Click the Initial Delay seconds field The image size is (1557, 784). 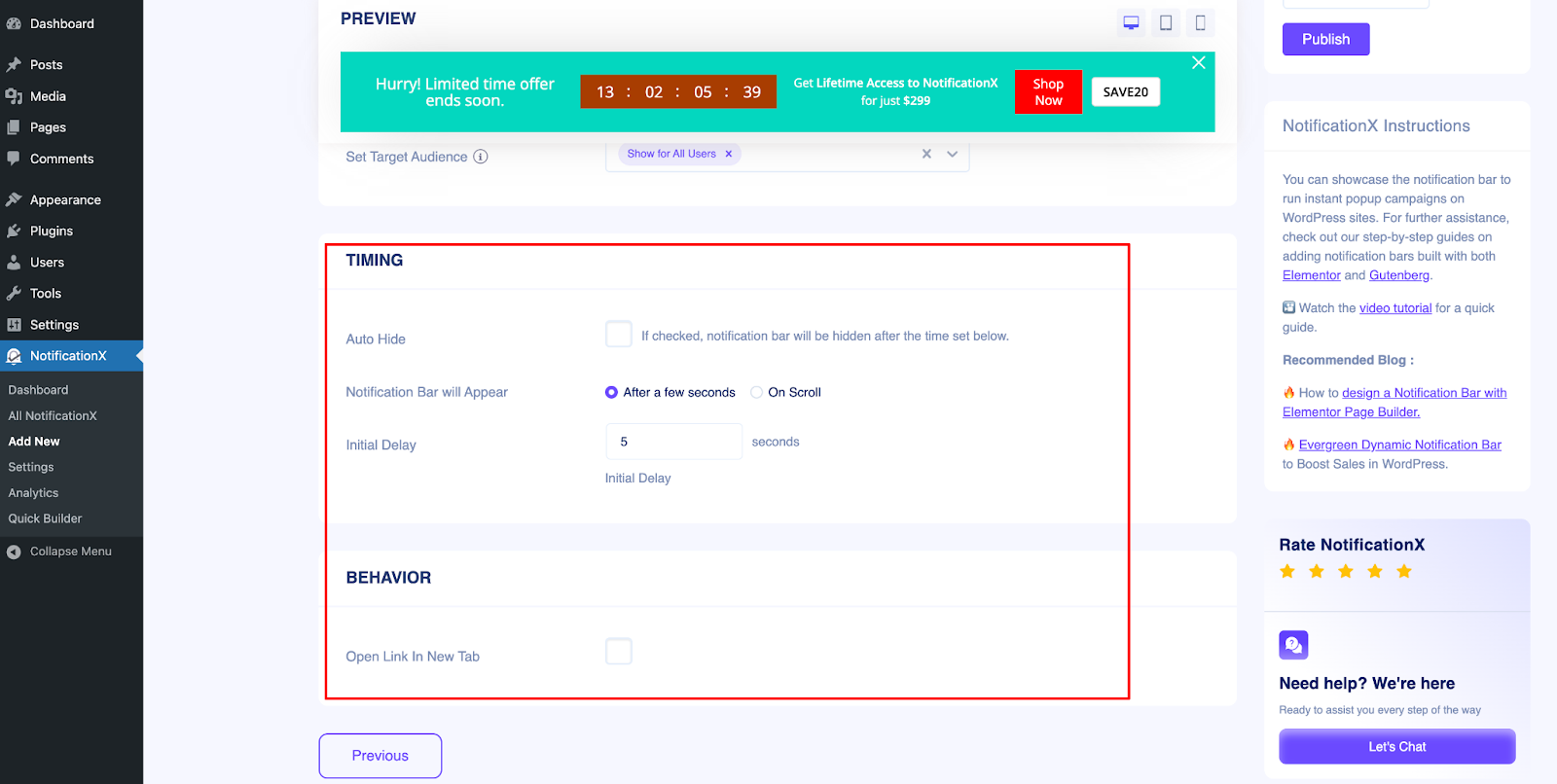[673, 442]
